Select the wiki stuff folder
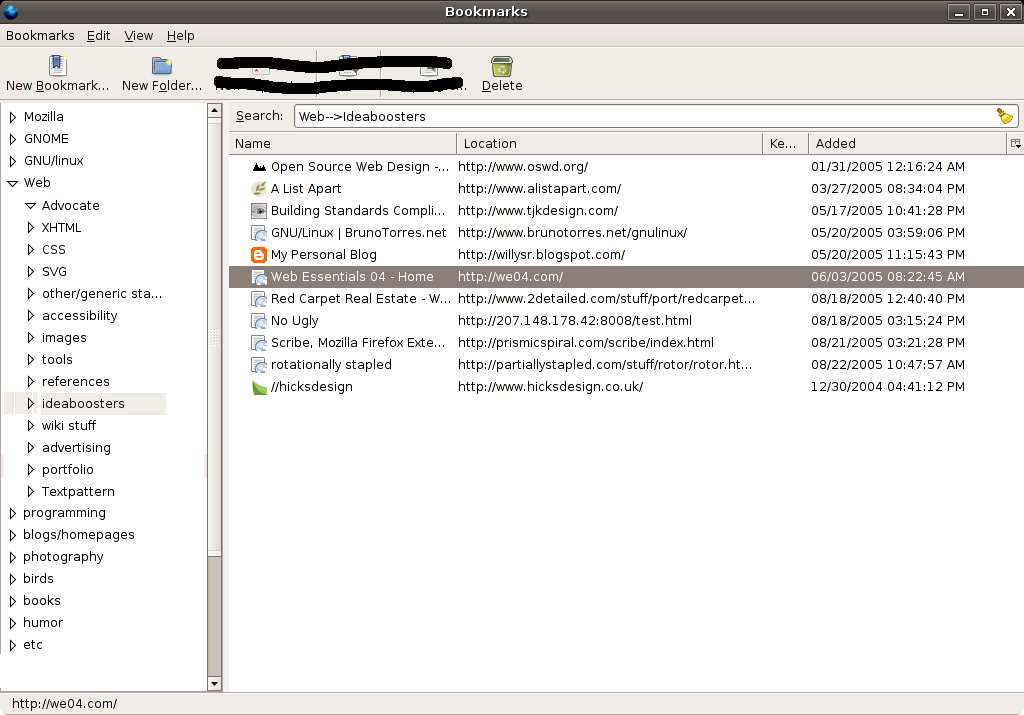The width and height of the screenshot is (1024, 715). 69,426
